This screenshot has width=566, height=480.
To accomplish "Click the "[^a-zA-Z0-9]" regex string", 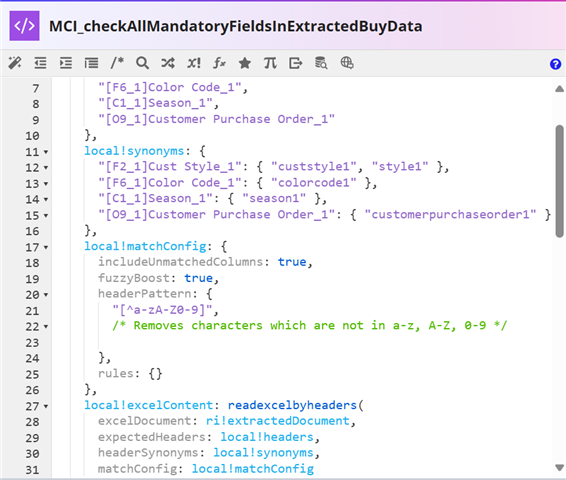I will 162,310.
